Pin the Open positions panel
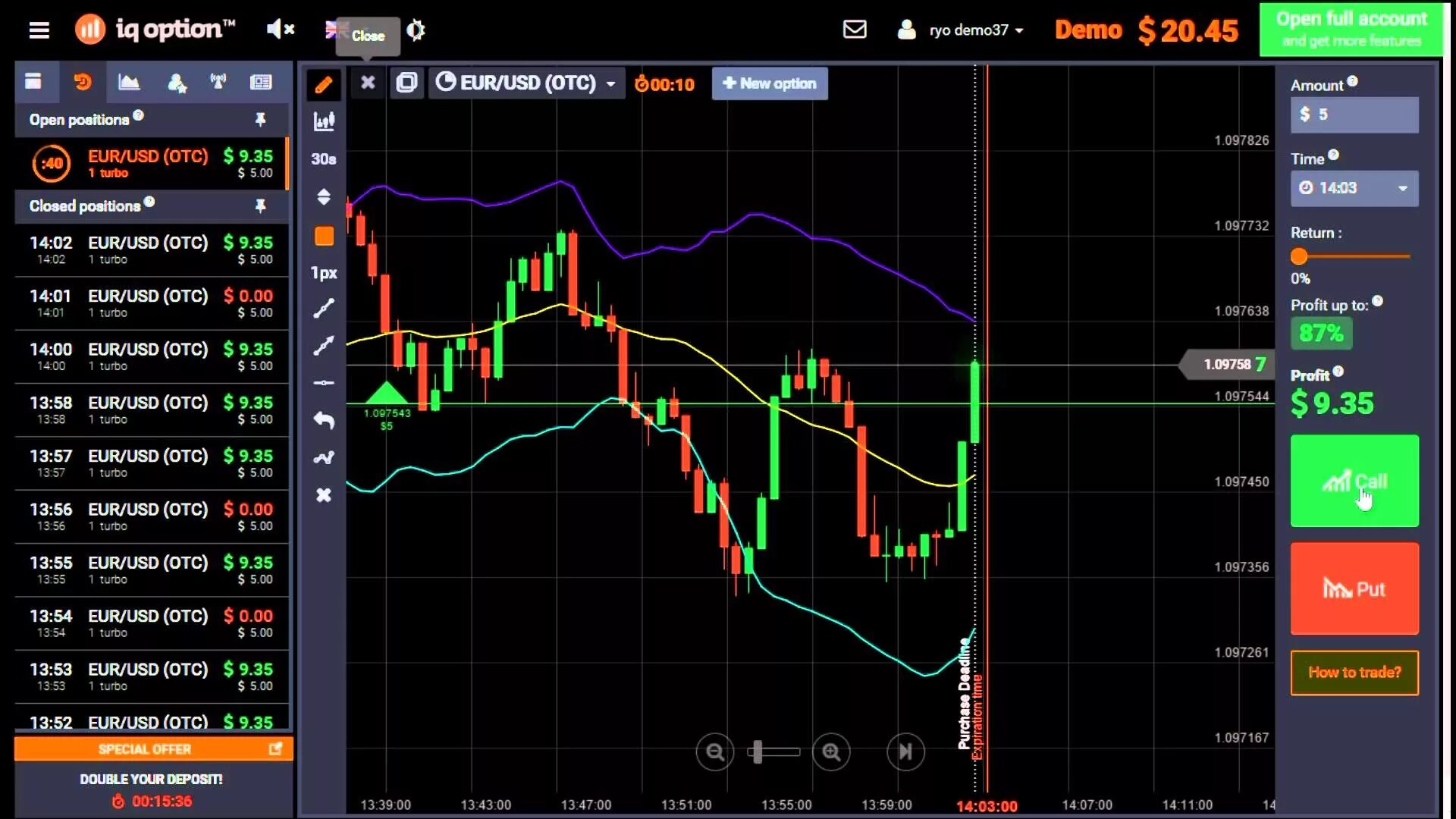 click(x=260, y=120)
